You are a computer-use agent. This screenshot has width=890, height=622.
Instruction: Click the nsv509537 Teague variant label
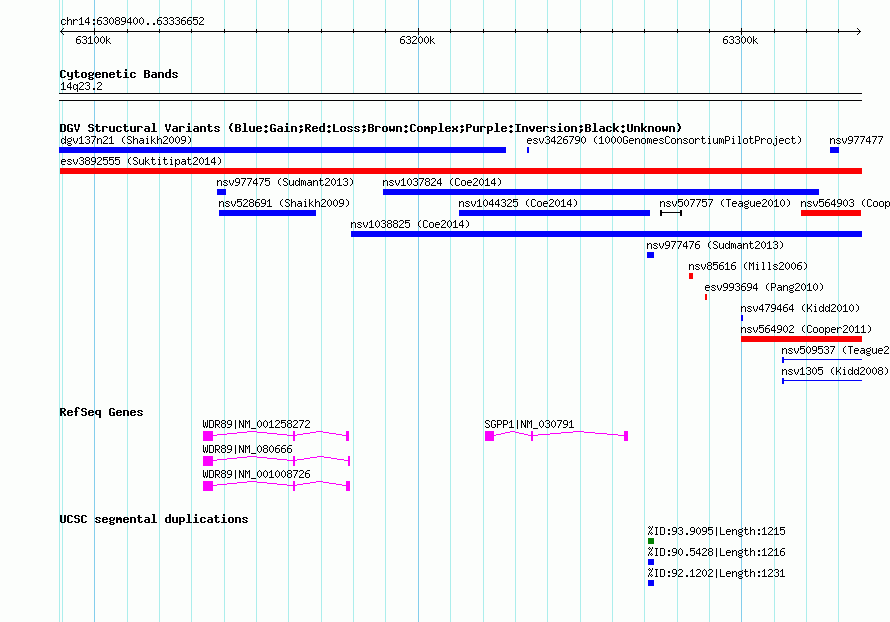point(835,350)
